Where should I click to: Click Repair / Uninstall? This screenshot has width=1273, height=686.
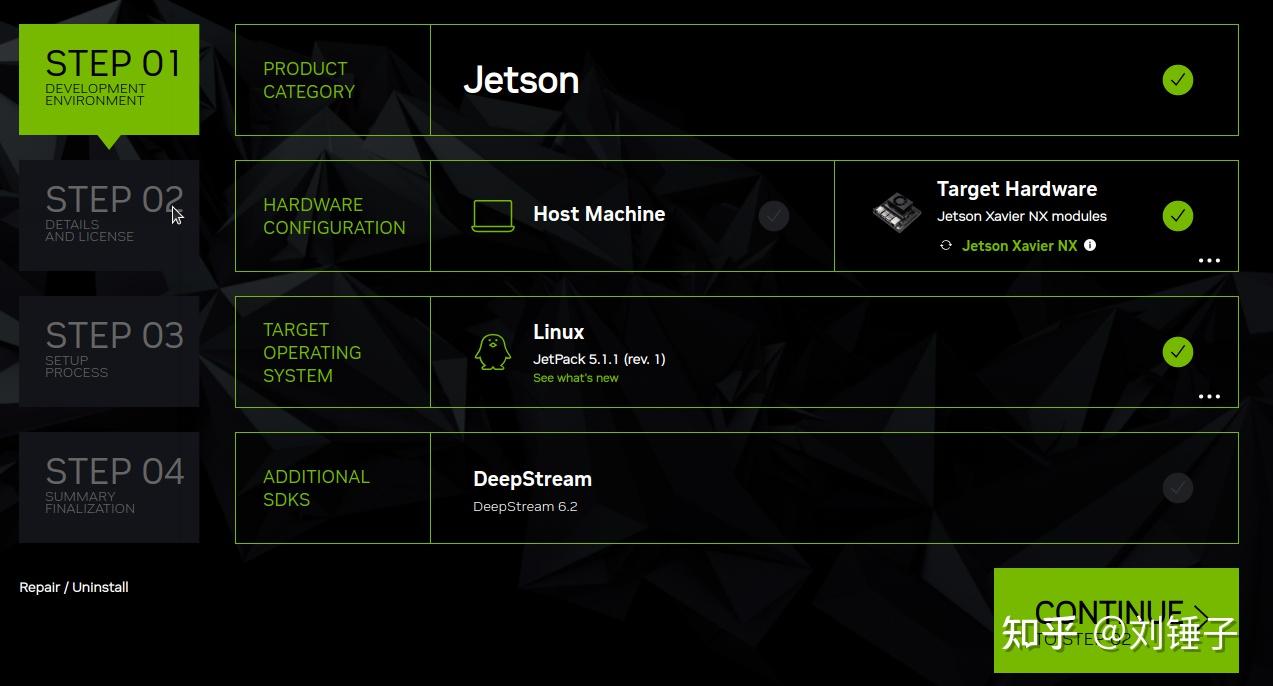[73, 587]
